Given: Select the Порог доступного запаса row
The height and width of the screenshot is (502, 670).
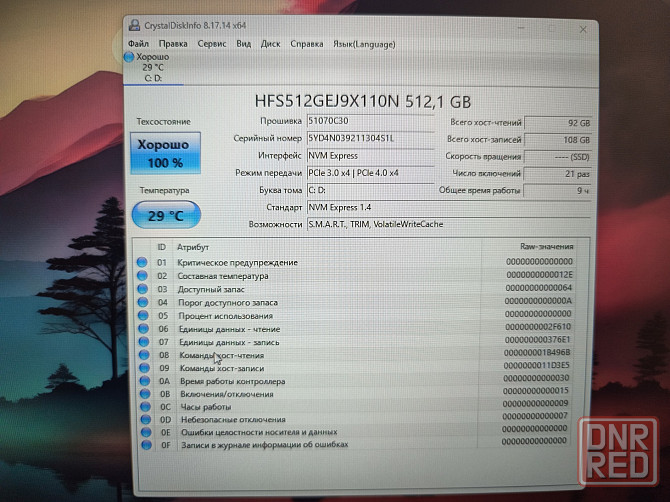Looking at the screenshot, I should pyautogui.click(x=355, y=302).
